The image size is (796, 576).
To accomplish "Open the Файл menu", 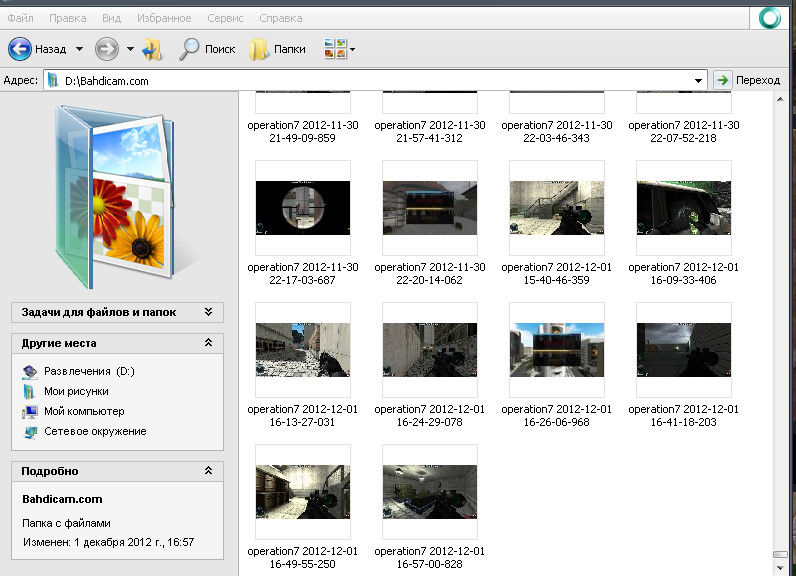I will [x=20, y=18].
